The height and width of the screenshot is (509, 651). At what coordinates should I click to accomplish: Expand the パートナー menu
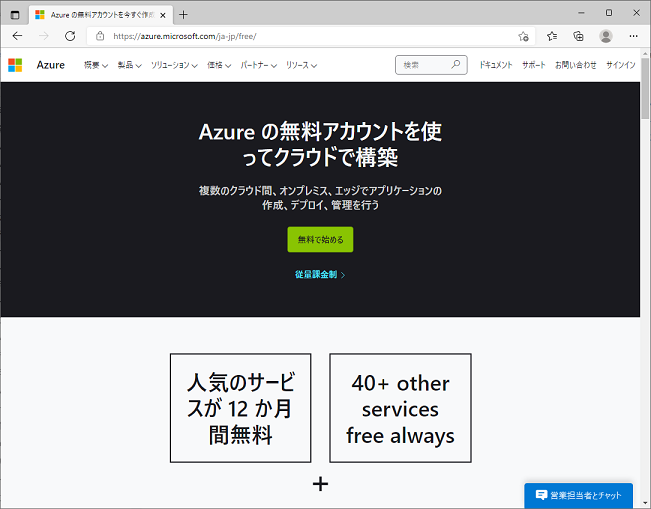[x=258, y=65]
